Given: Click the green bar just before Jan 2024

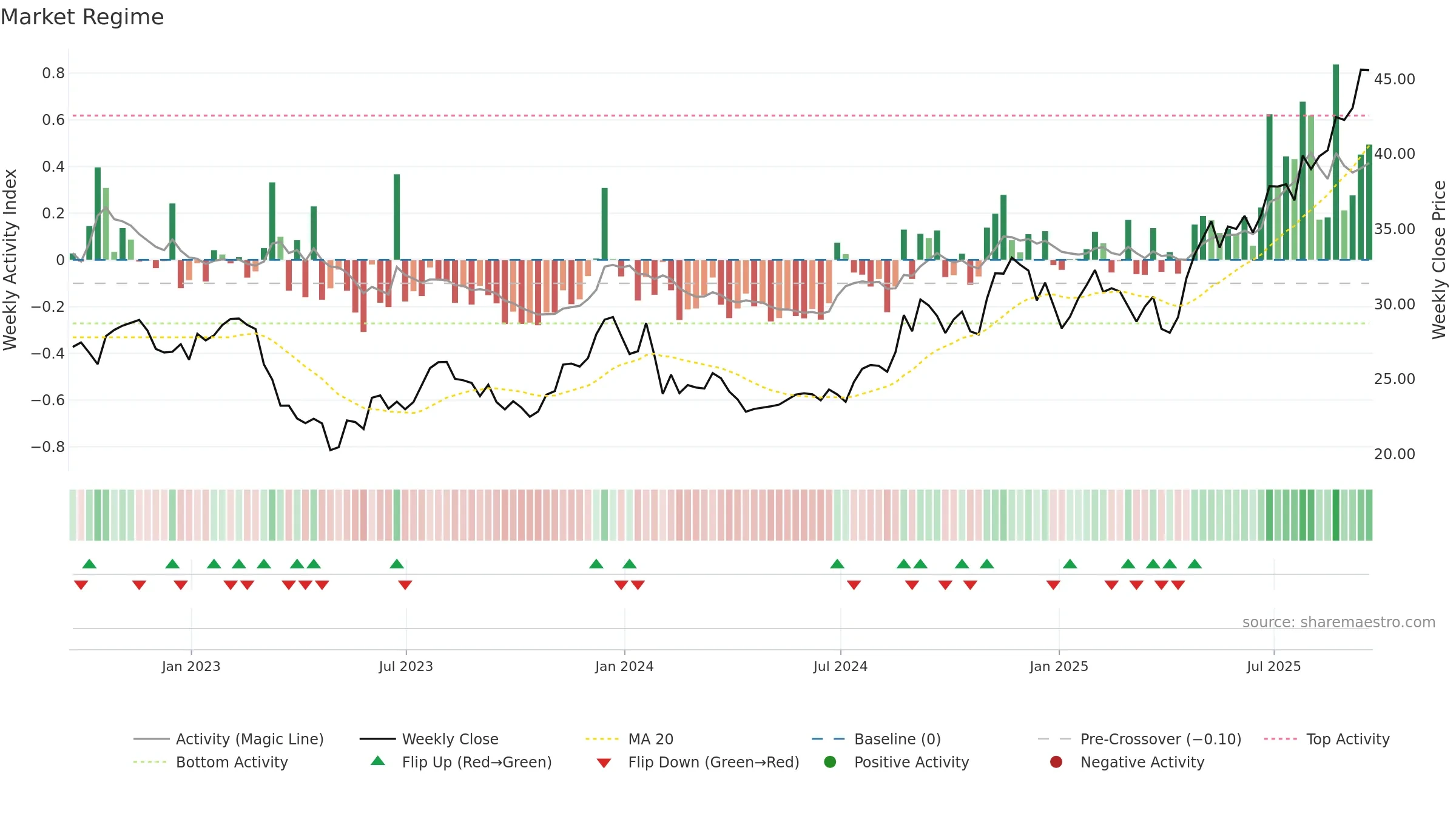Looking at the screenshot, I should click(x=604, y=224).
